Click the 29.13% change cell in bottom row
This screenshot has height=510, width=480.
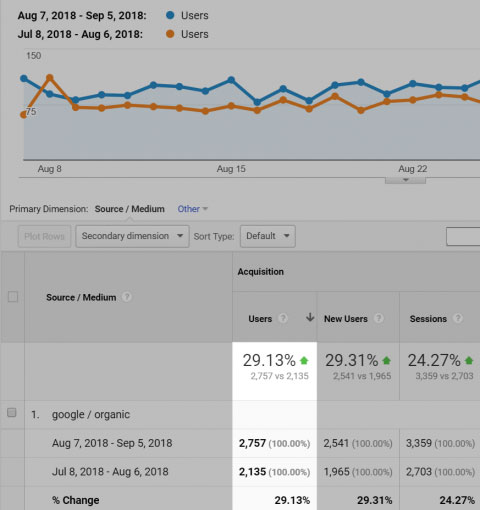292,500
